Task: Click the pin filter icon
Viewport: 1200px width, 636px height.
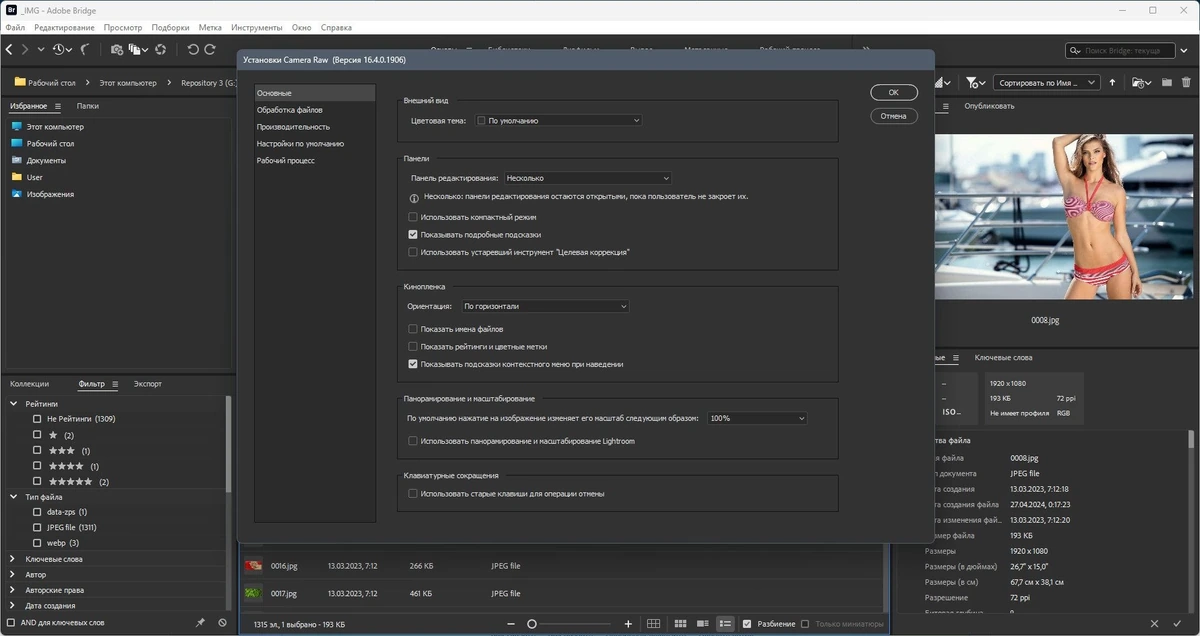Action: 200,623
